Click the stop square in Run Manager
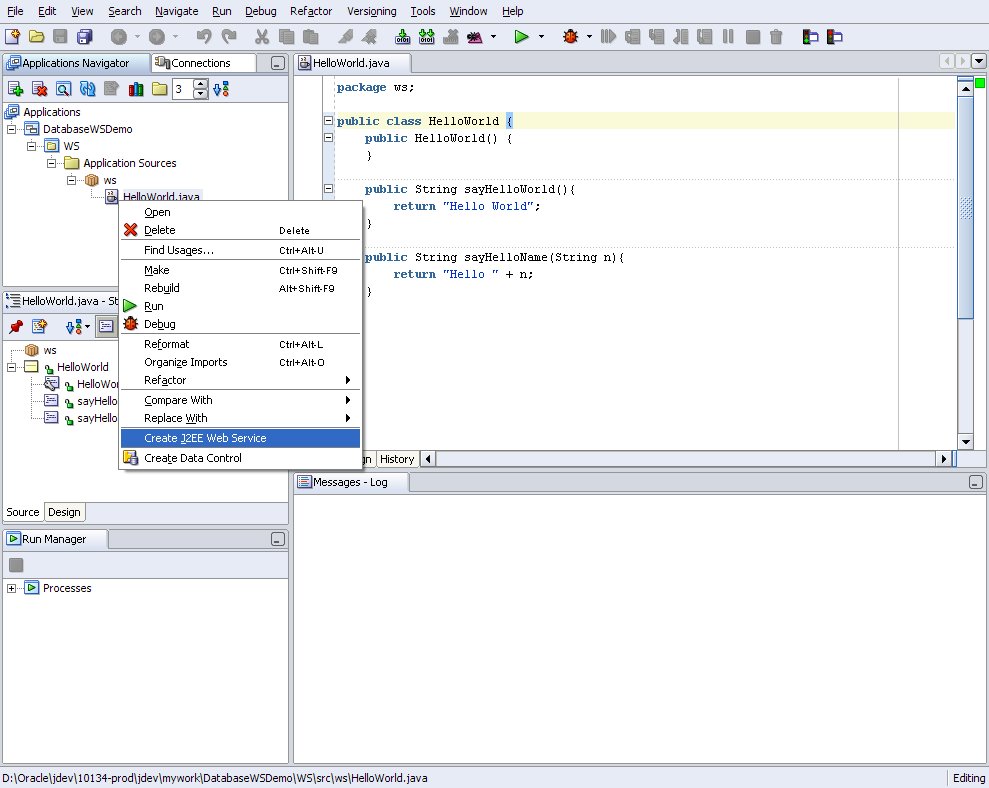Image resolution: width=989 pixels, height=788 pixels. pyautogui.click(x=16, y=565)
